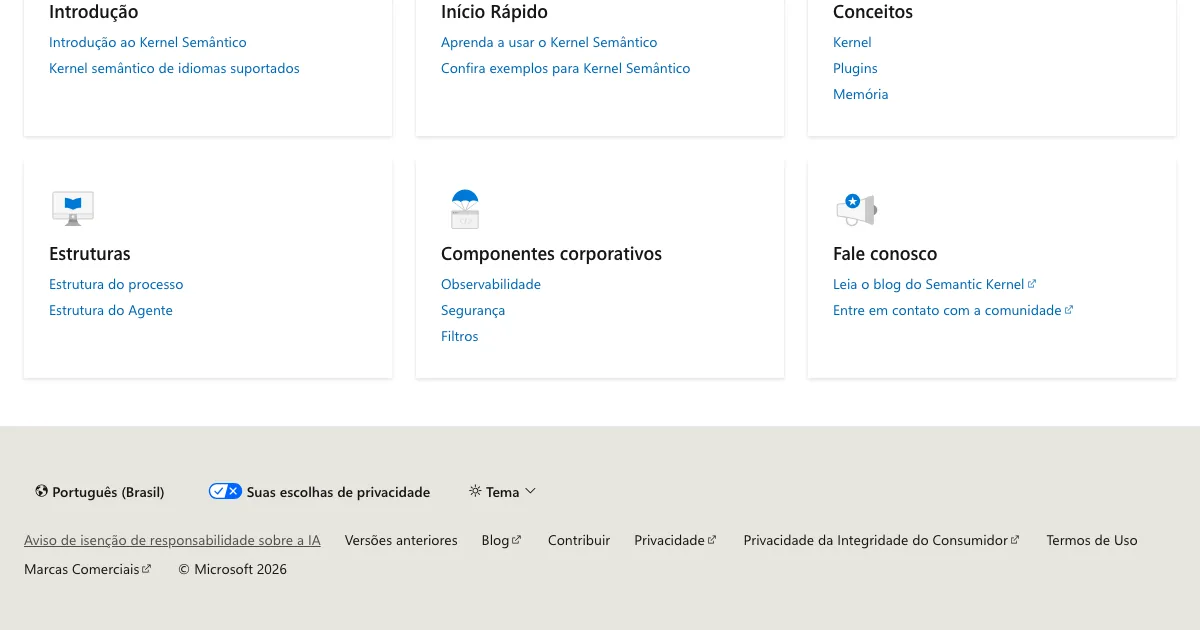Viewport: 1200px width, 630px height.
Task: Go to Aprenda a usar o Kernel Semântico
Action: coord(549,42)
